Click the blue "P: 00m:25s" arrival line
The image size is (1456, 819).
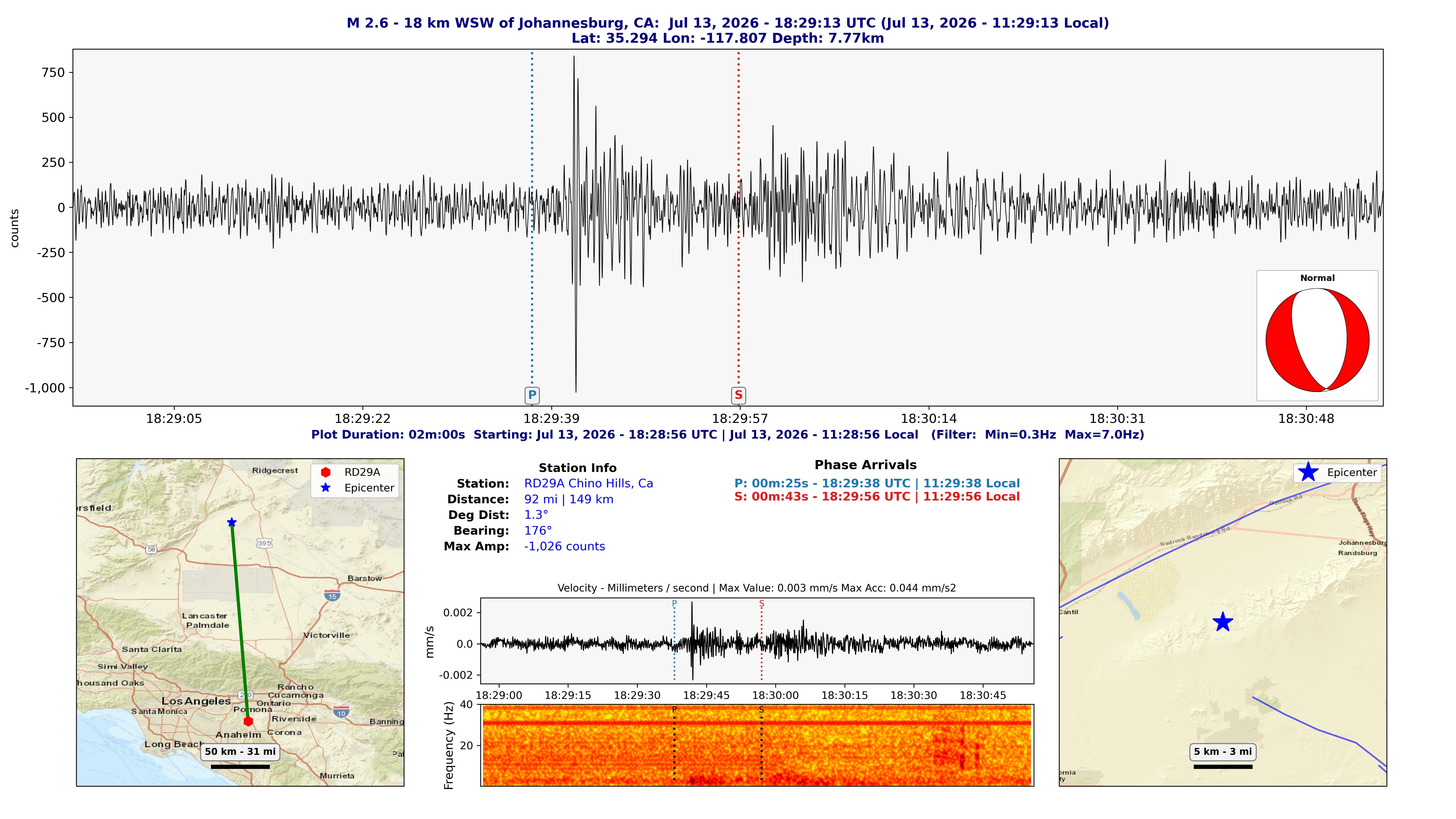click(877, 484)
